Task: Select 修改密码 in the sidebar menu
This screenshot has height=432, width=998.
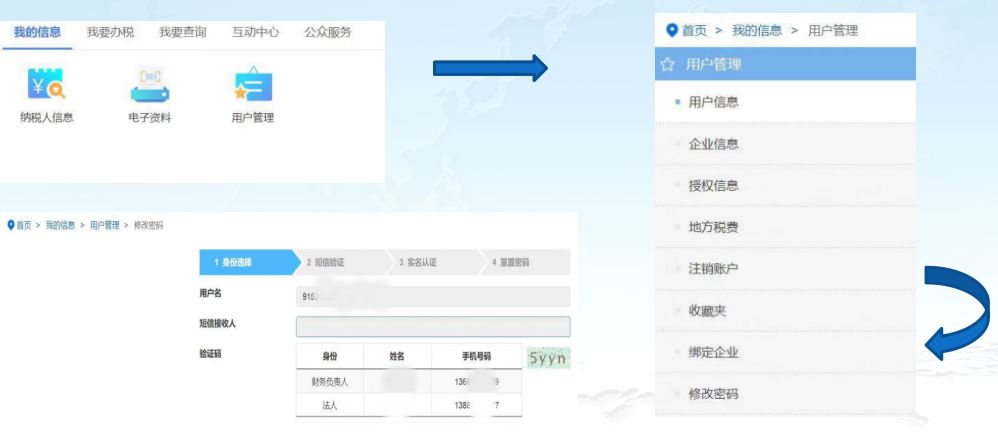Action: click(785, 394)
